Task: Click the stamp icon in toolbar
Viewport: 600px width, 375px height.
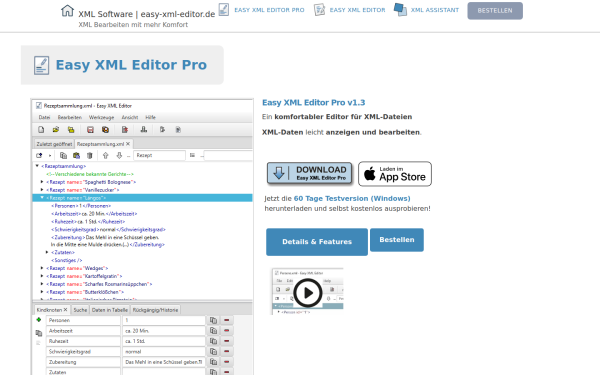Action: pos(144,130)
